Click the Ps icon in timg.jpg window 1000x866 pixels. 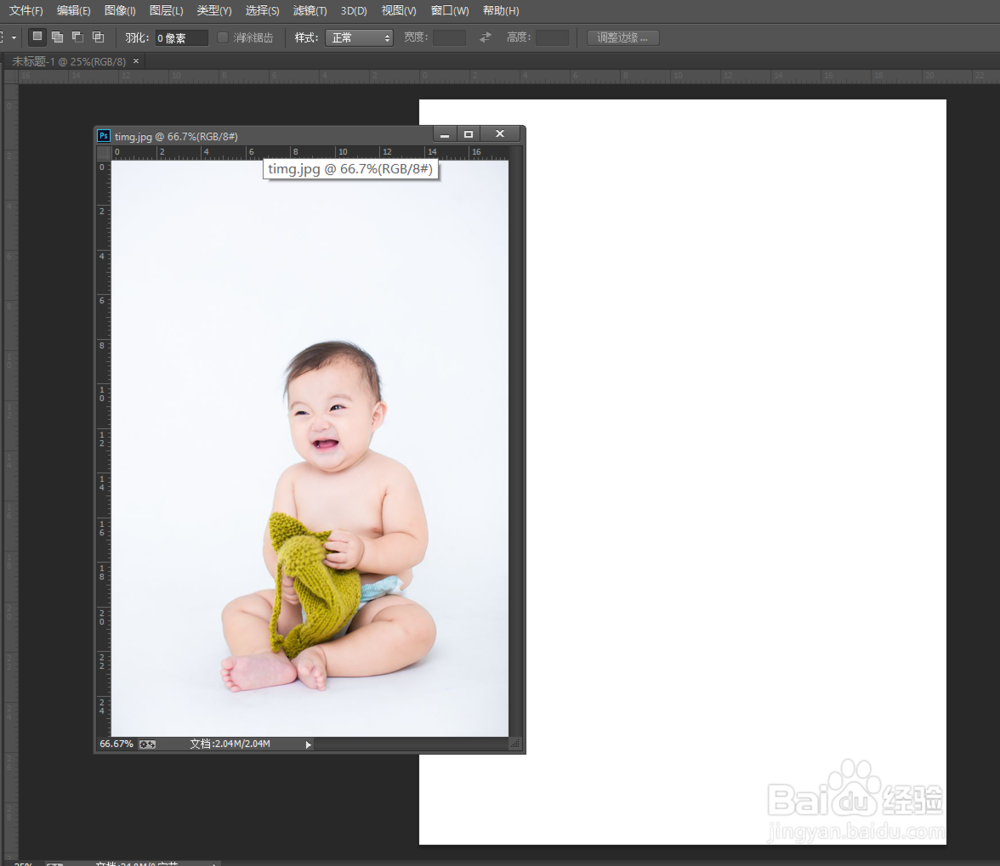pyautogui.click(x=103, y=136)
